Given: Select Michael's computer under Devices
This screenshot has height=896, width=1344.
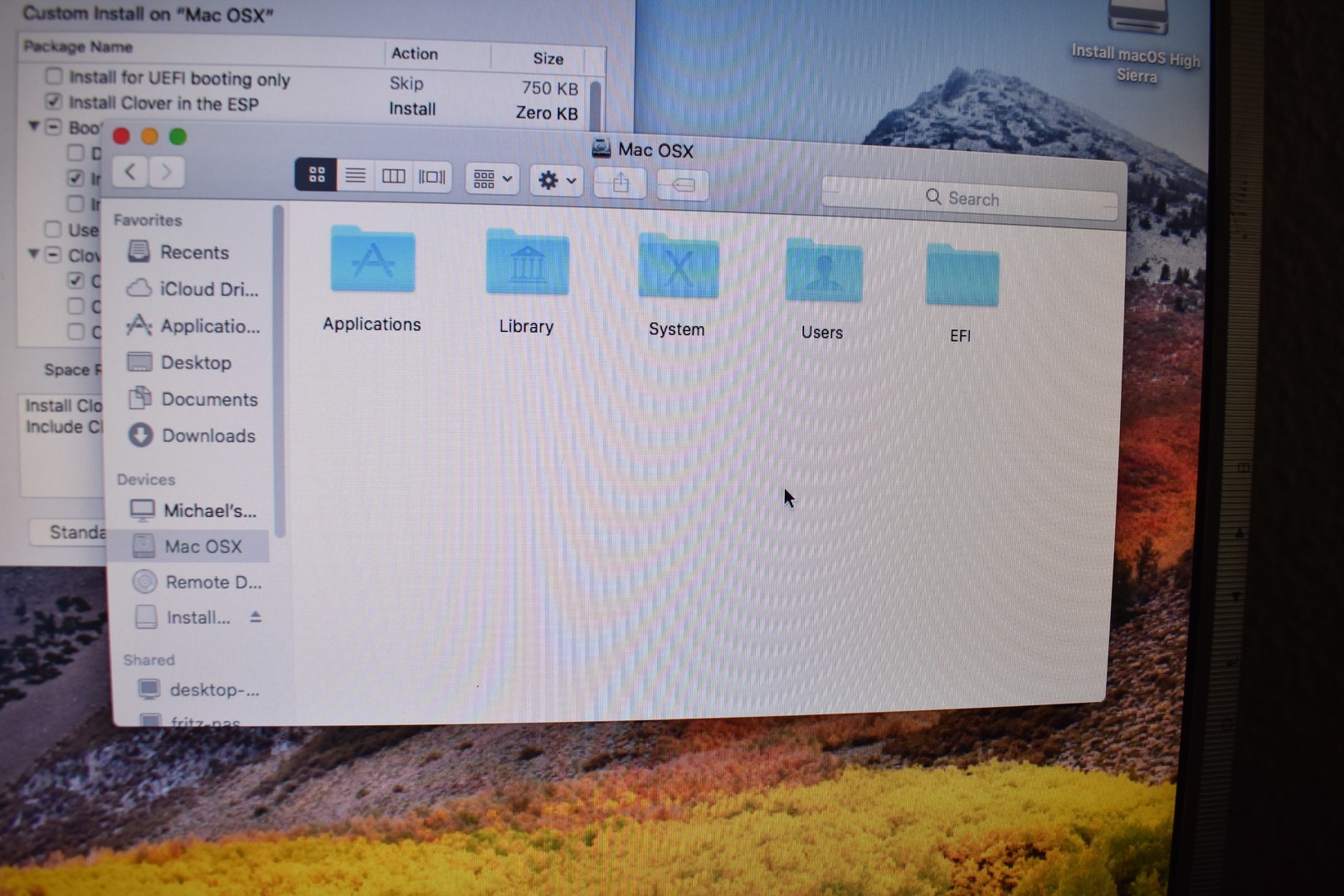Looking at the screenshot, I should coord(192,510).
